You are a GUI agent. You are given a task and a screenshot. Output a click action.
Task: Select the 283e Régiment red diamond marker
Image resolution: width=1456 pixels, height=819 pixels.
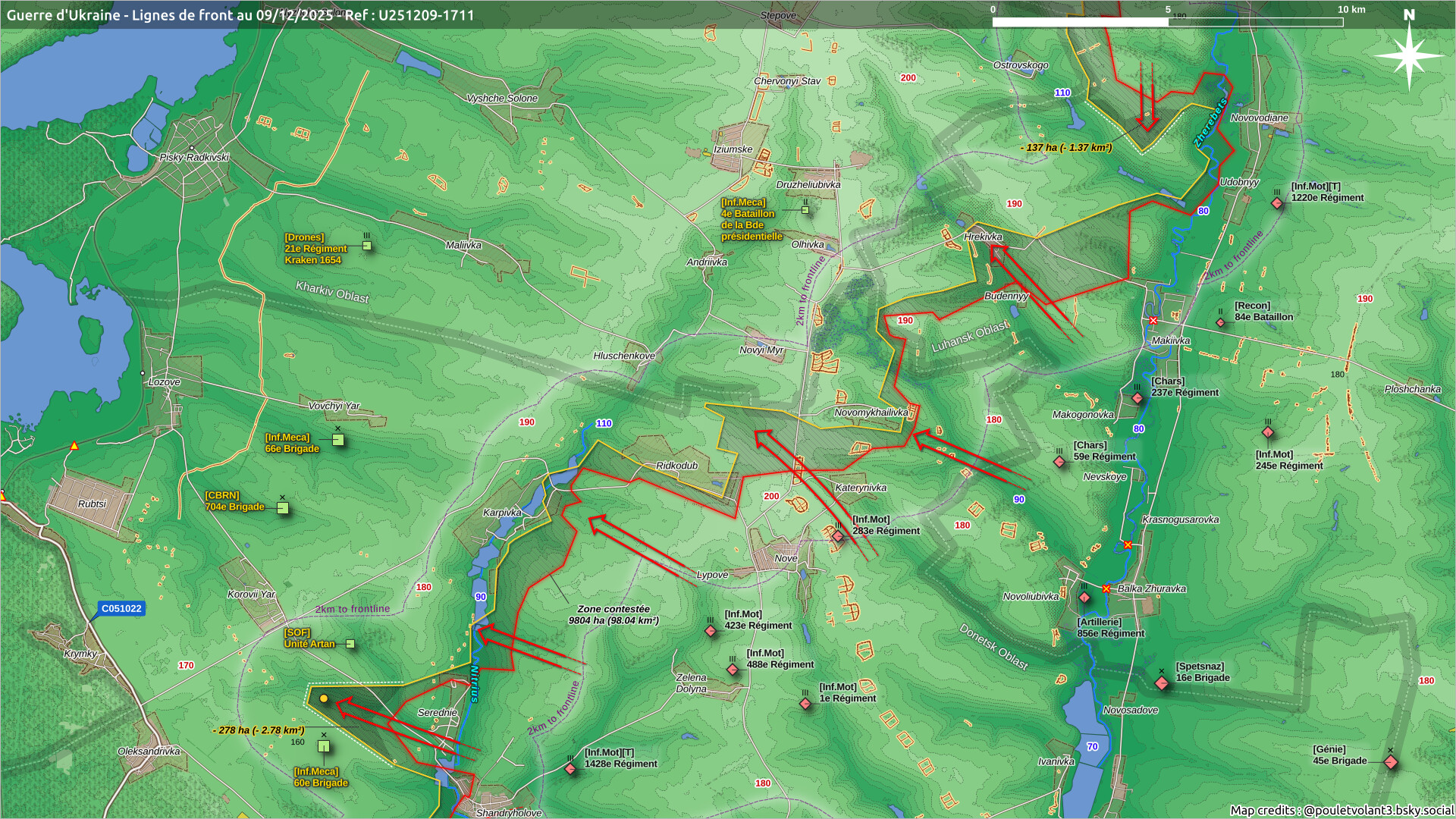838,536
